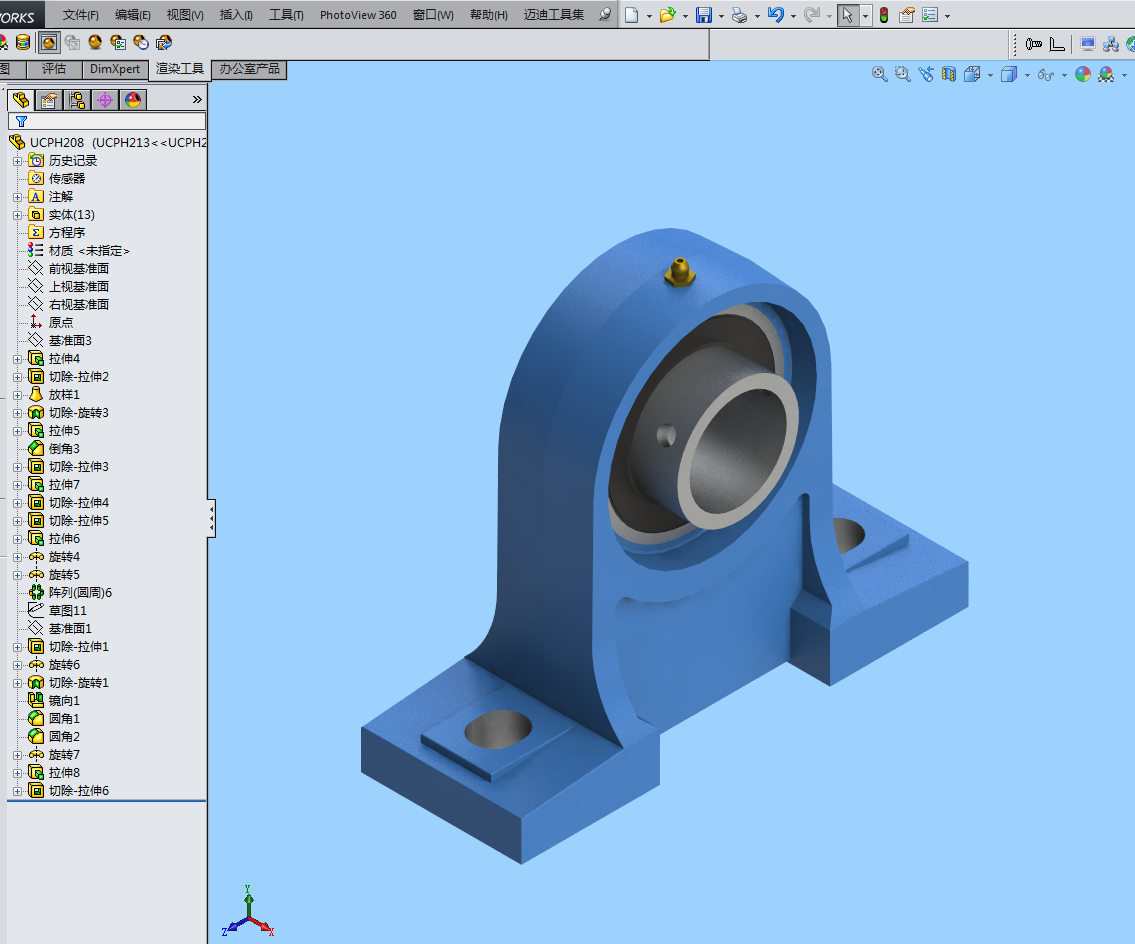1135x944 pixels.
Task: Select 材质 <未指定> in the tree
Action: (x=89, y=251)
